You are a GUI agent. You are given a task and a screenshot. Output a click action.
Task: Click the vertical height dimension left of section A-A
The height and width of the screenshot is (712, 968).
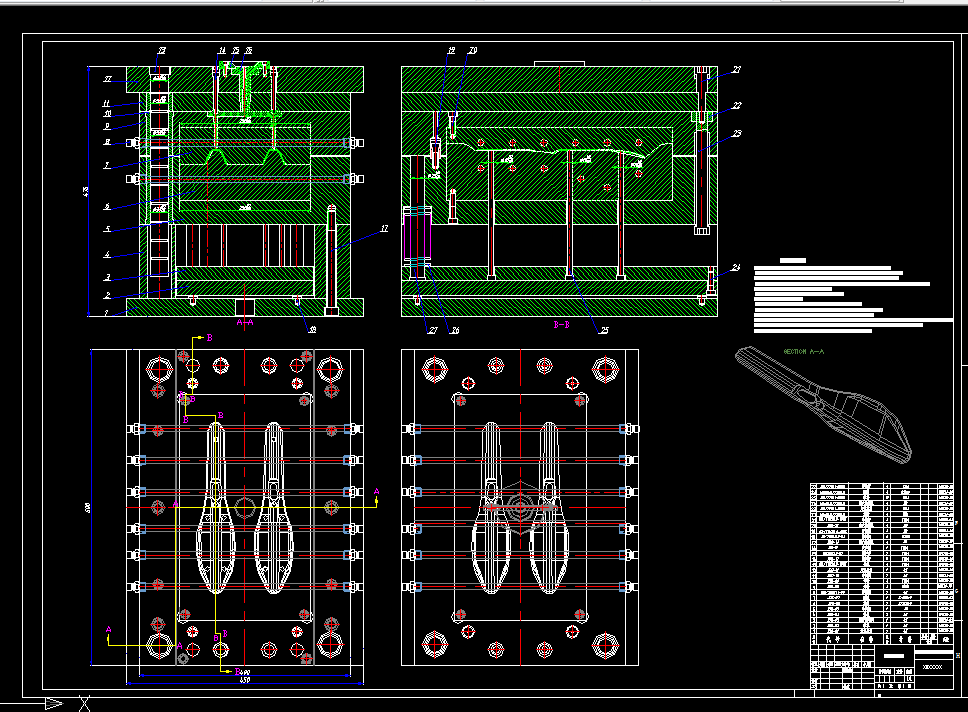point(85,192)
